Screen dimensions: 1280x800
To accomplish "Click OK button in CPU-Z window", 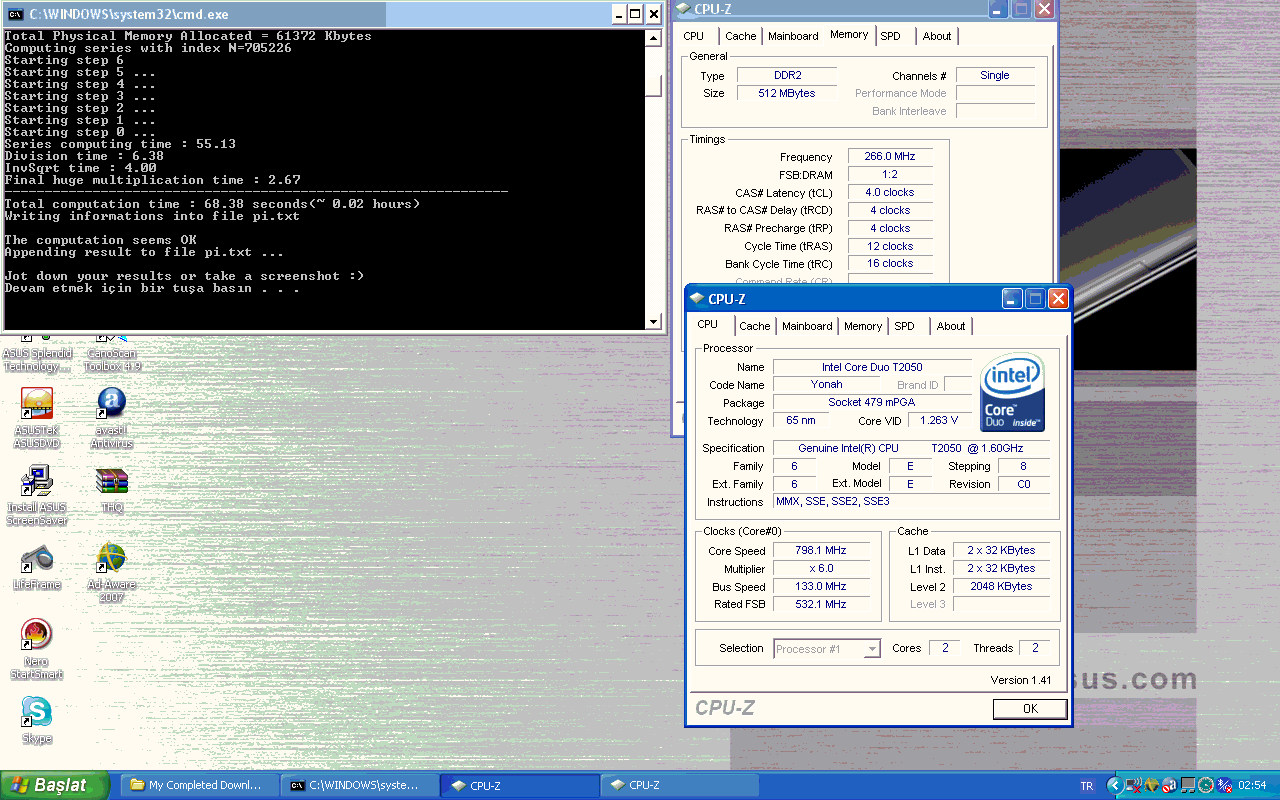I will point(1030,708).
